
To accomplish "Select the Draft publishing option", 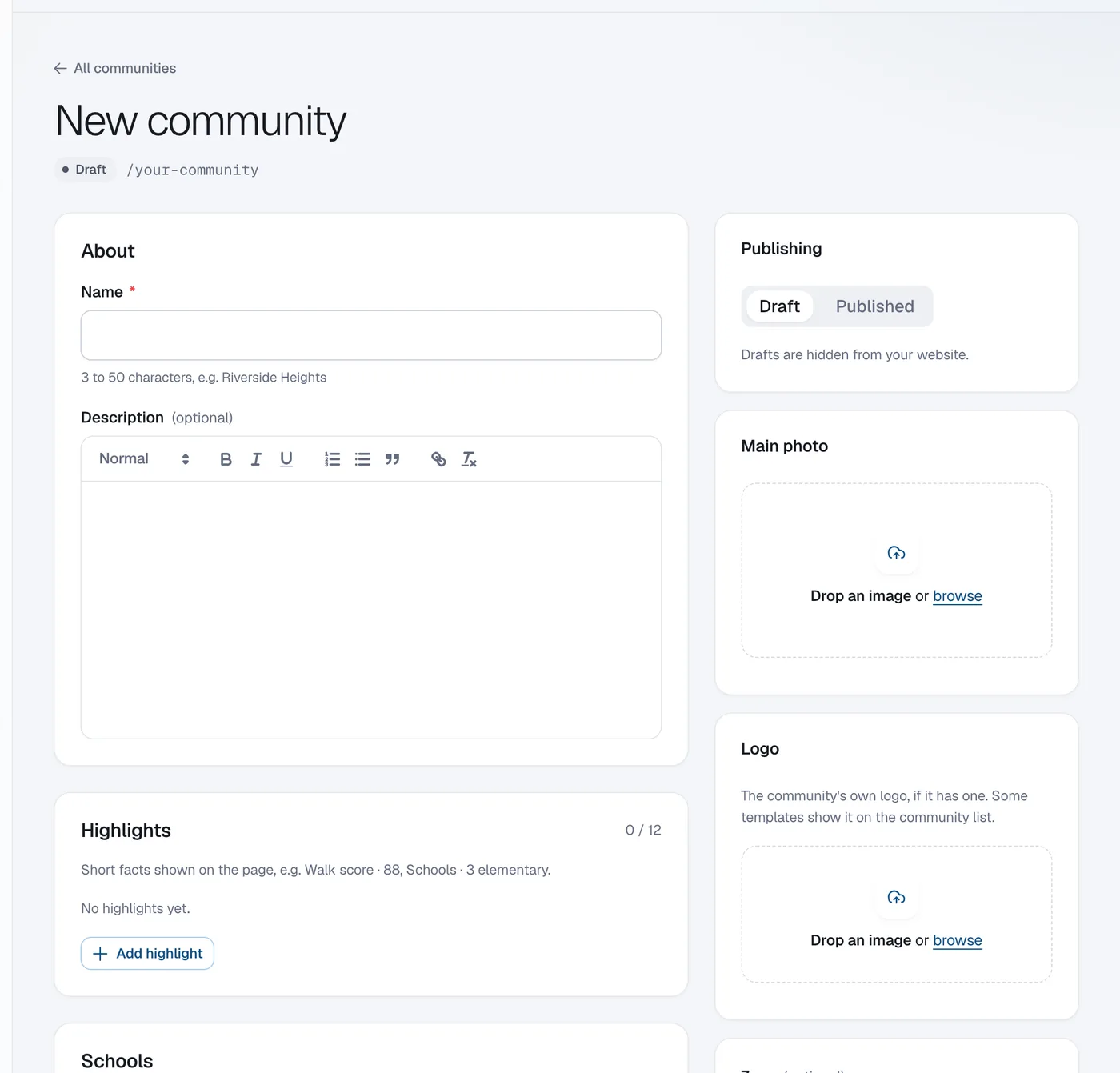I will 779,306.
